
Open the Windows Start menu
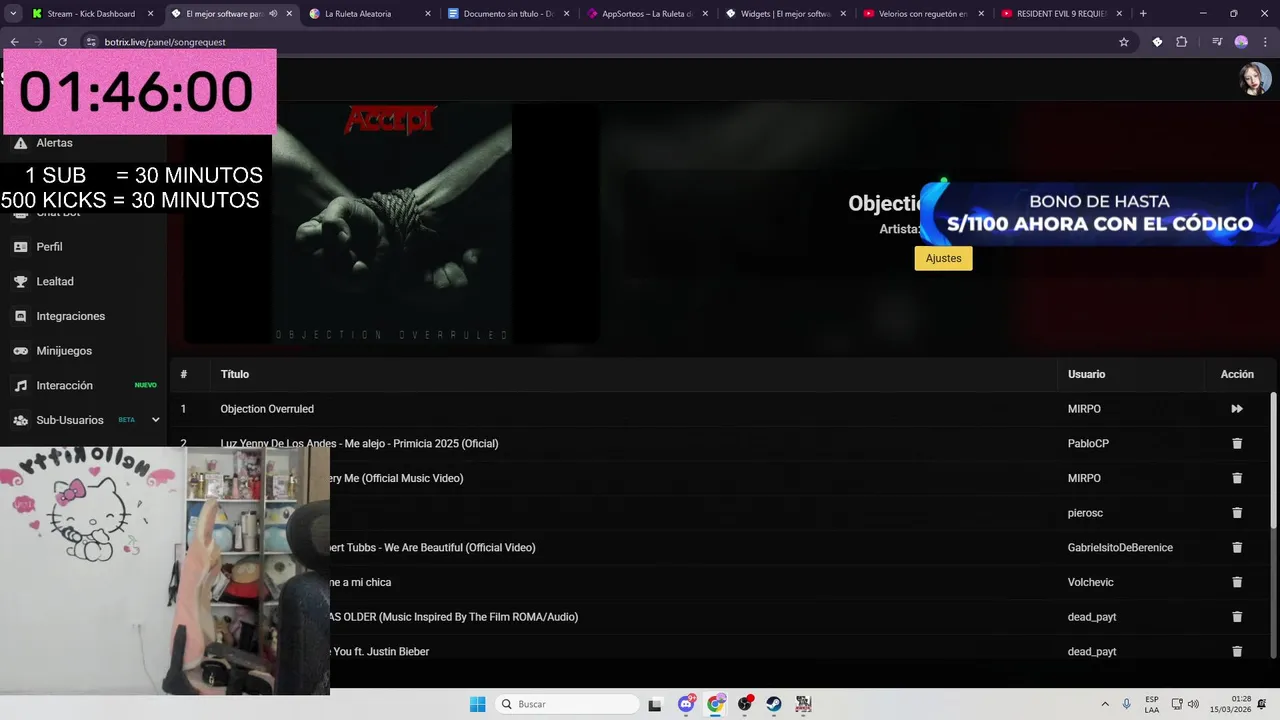pos(477,704)
